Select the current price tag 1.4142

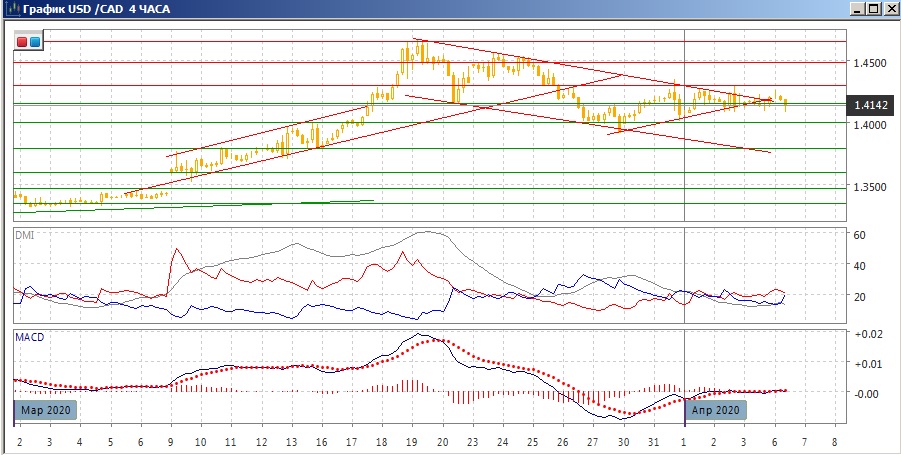tap(867, 104)
